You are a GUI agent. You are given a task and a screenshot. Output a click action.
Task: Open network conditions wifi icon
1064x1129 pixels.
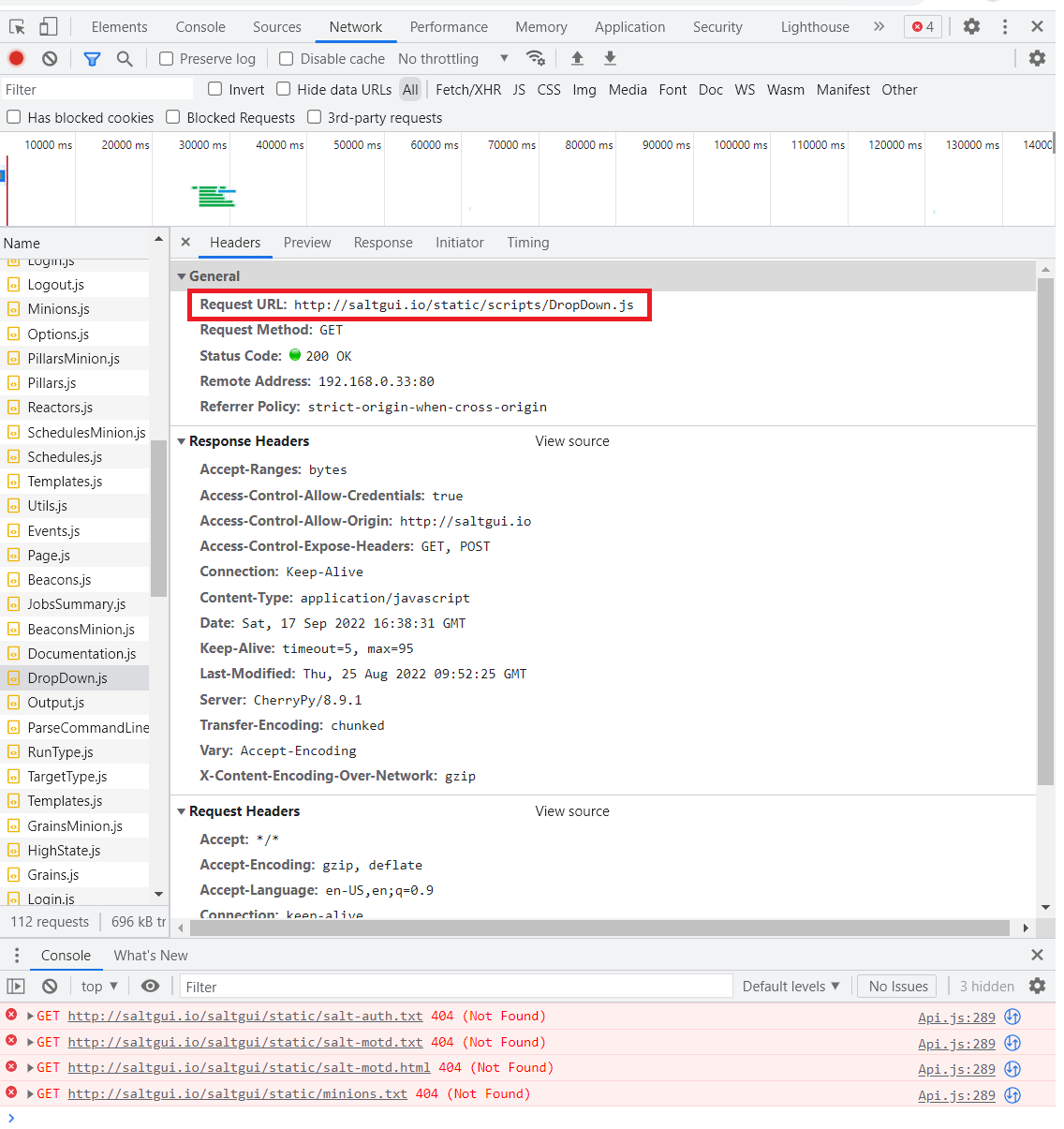536,58
